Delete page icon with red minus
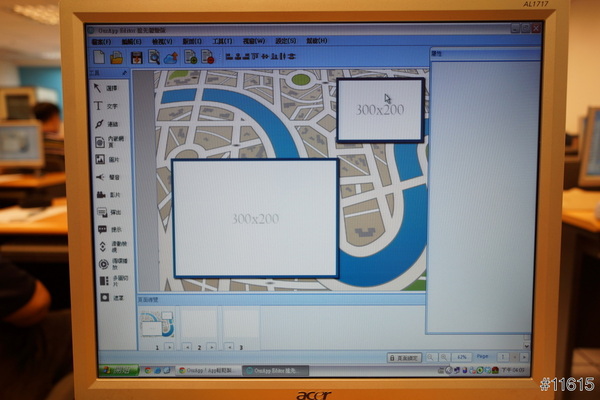Image resolution: width=600 pixels, height=400 pixels. pyautogui.click(x=207, y=57)
